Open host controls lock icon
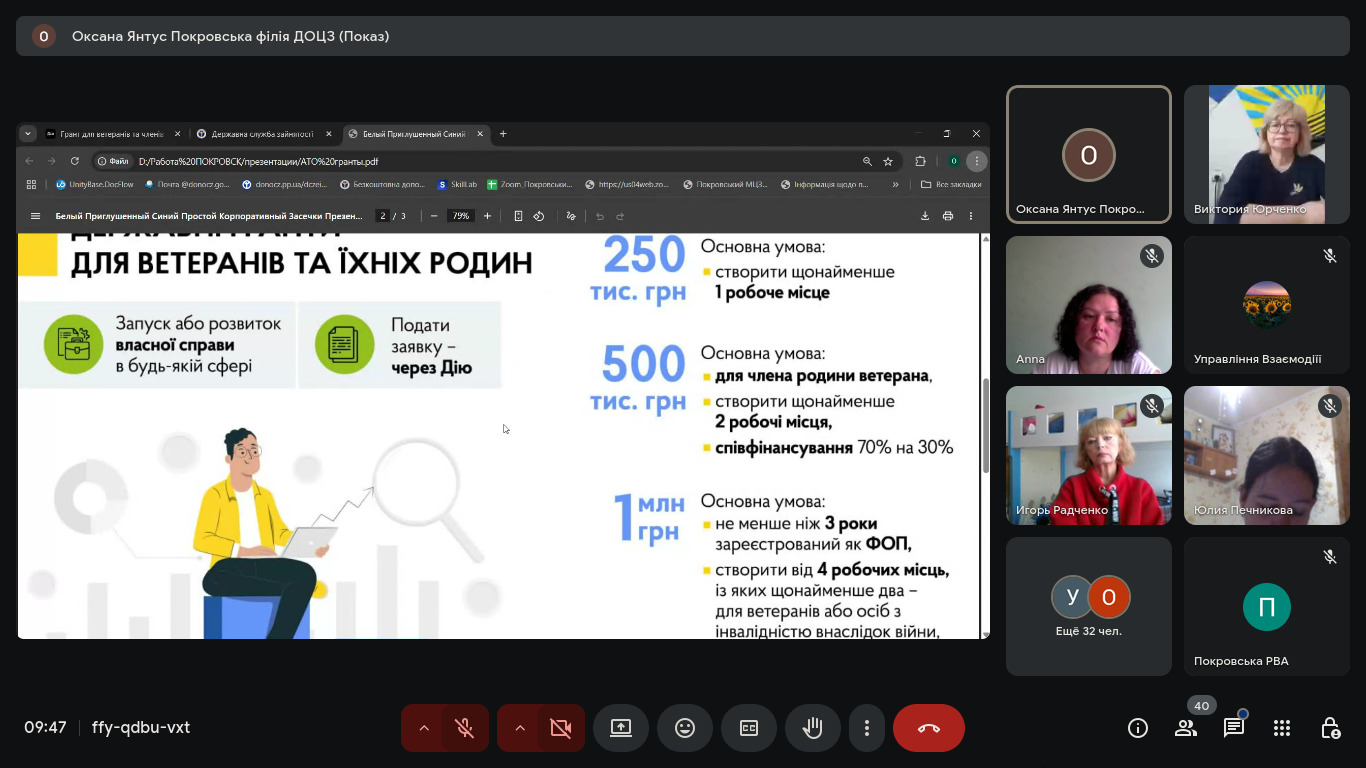This screenshot has height=768, width=1366. point(1330,728)
